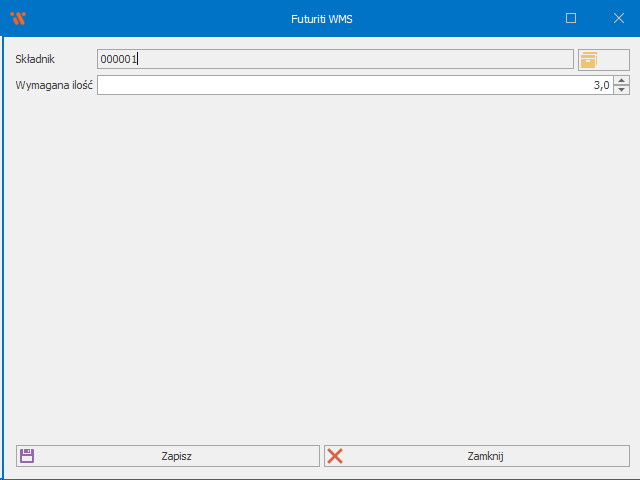Click the 3,0 value in quantity field
The width and height of the screenshot is (640, 480).
click(601, 85)
